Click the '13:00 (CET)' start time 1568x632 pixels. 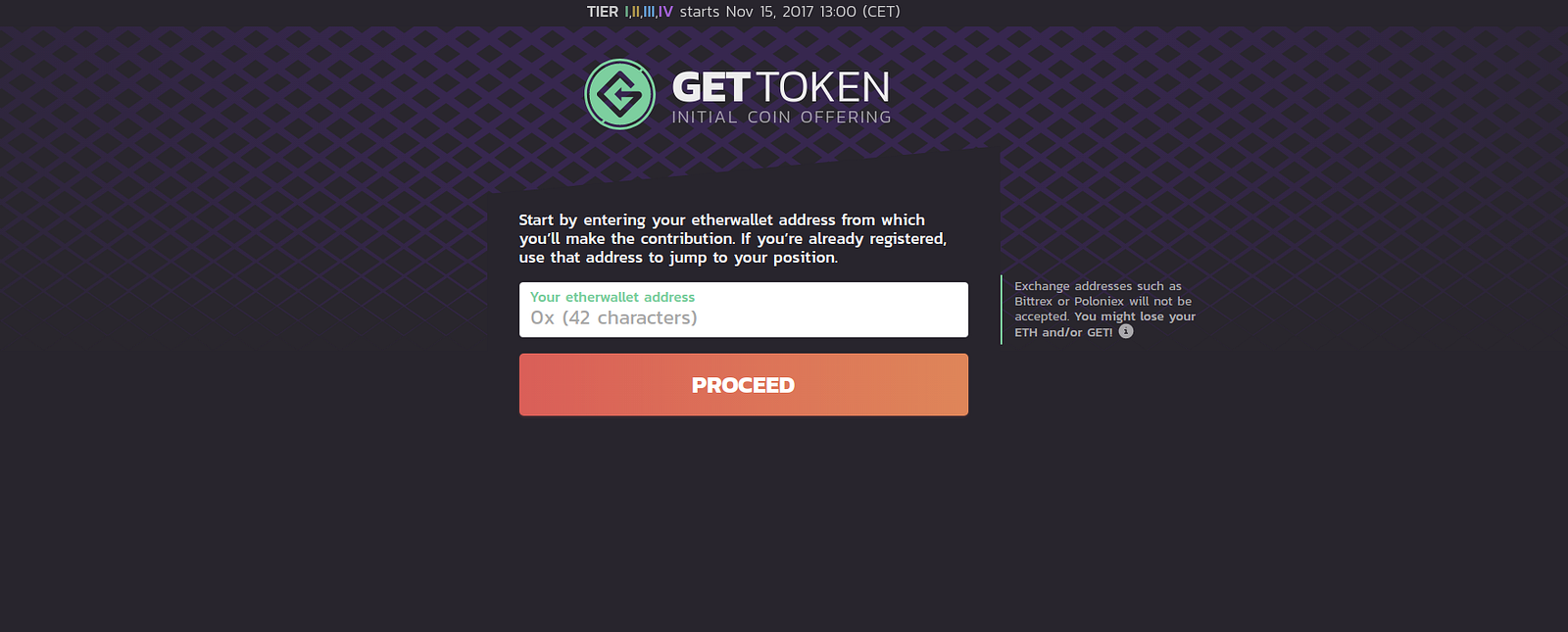(859, 12)
